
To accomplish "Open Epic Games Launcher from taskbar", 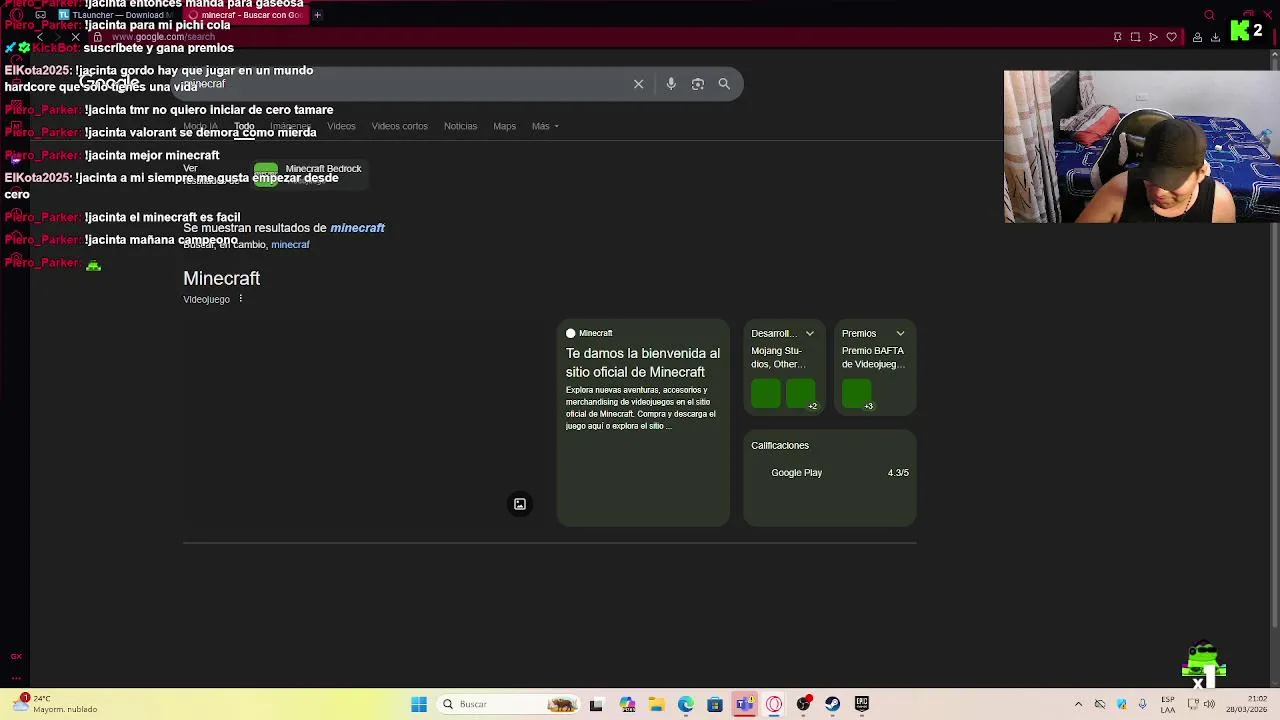I will pos(861,704).
